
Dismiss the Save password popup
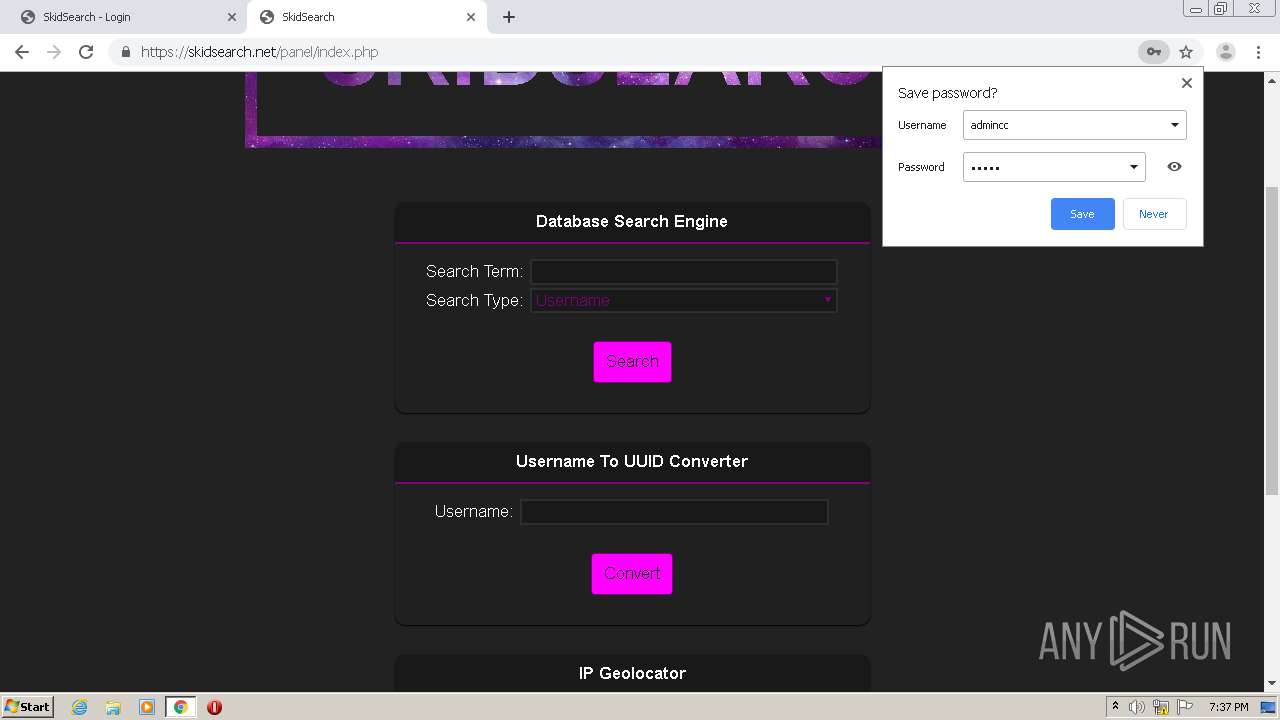pyautogui.click(x=1187, y=83)
